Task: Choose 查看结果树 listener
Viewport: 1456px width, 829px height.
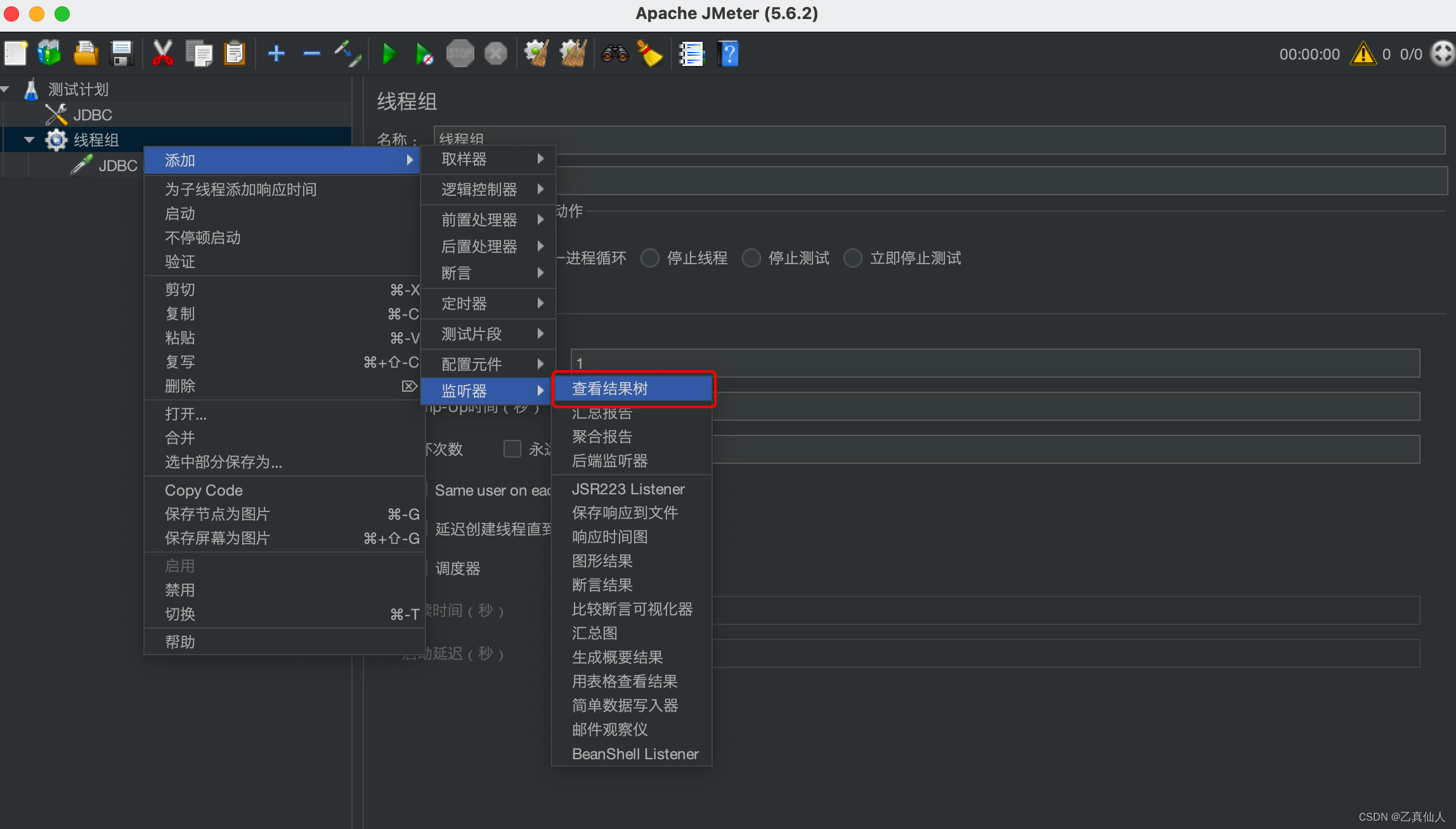Action: [x=633, y=389]
